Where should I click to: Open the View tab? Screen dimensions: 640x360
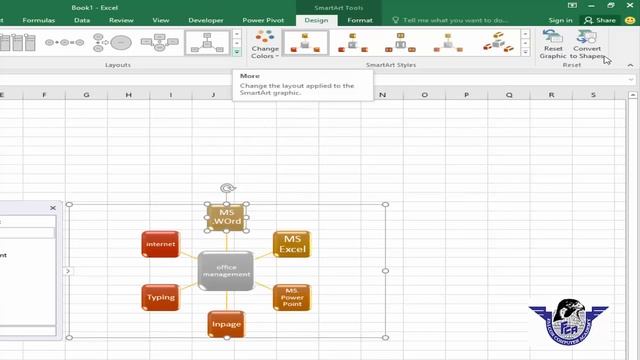160,20
